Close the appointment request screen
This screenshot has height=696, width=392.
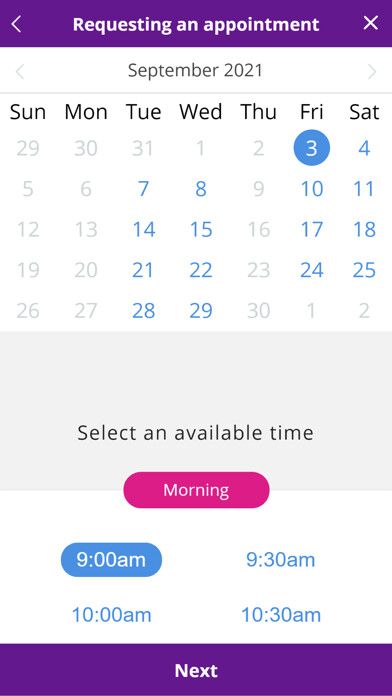pyautogui.click(x=371, y=23)
